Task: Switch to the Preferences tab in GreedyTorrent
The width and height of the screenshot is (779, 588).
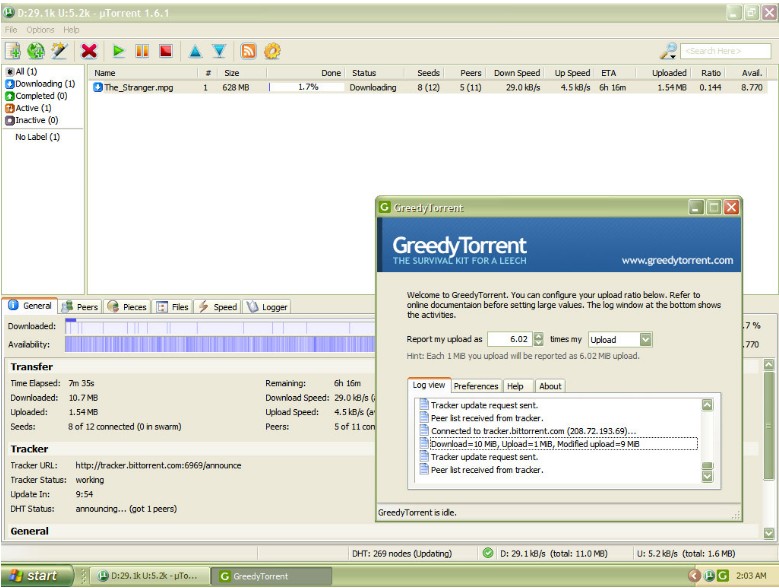Action: (x=475, y=386)
